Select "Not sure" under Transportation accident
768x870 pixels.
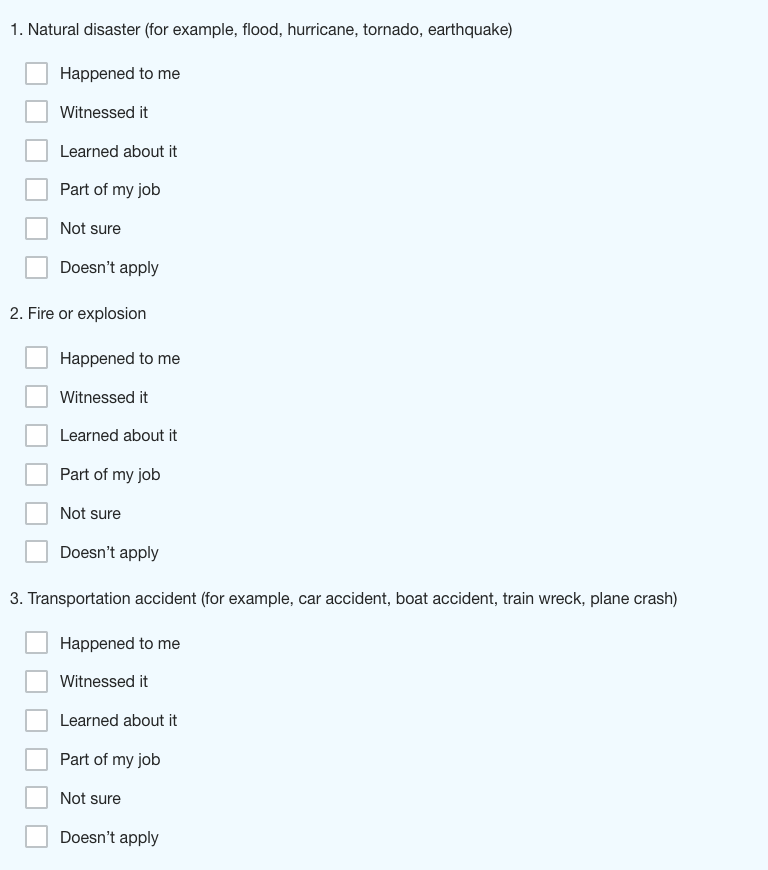pos(37,797)
